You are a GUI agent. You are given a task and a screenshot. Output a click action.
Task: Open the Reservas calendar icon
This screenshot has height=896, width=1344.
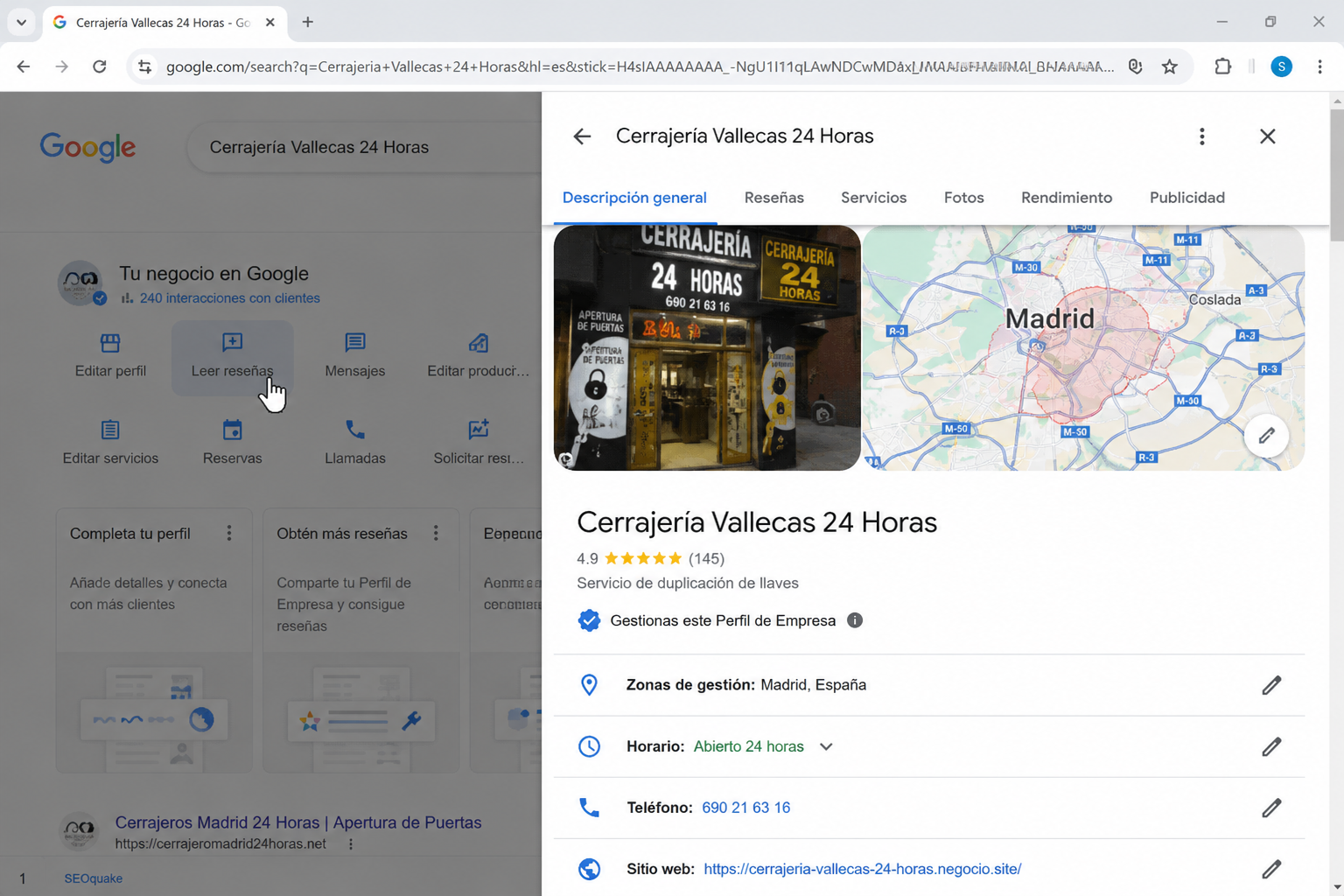pos(232,430)
